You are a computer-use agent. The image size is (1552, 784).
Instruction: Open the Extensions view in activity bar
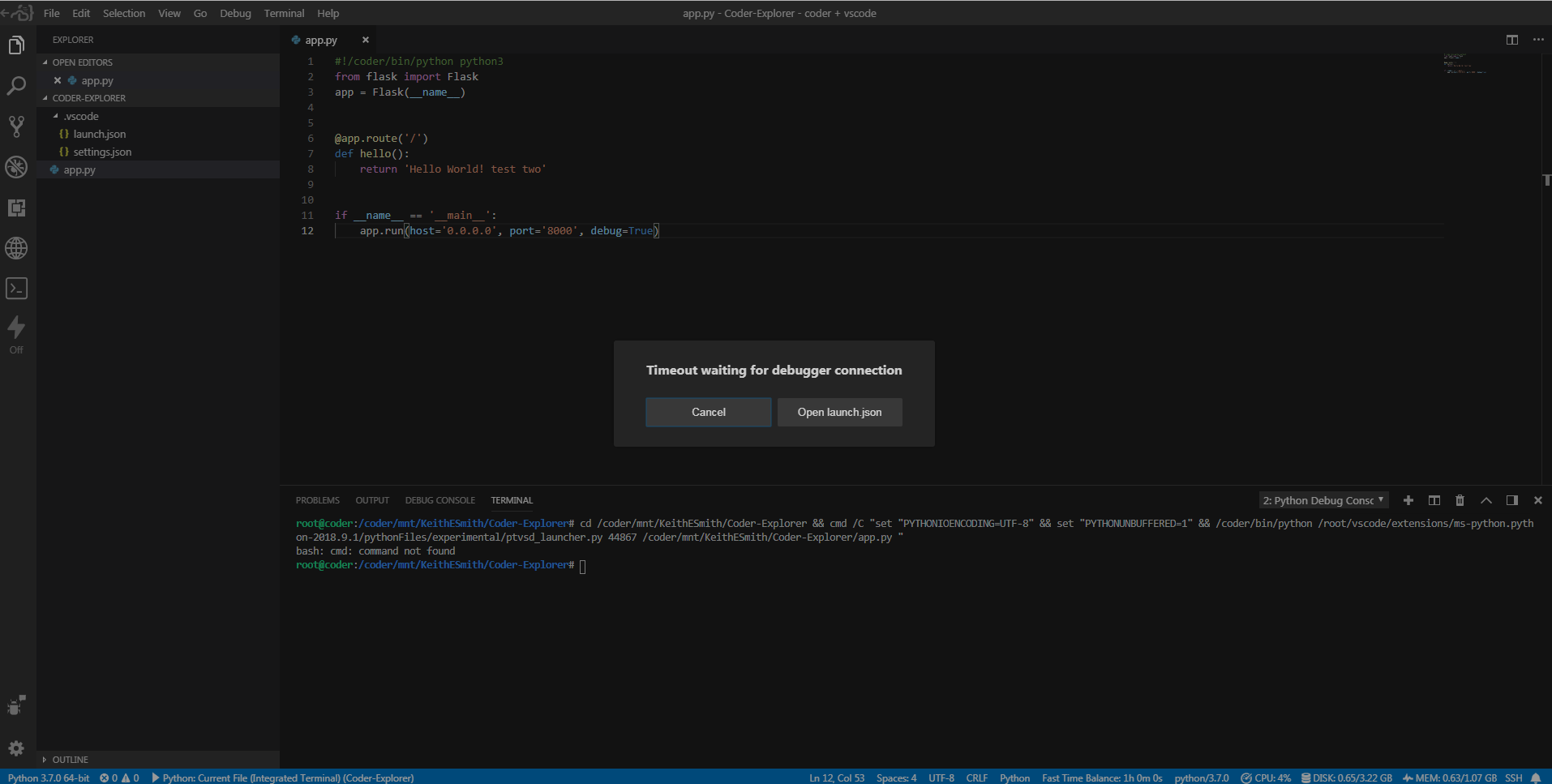(x=16, y=208)
